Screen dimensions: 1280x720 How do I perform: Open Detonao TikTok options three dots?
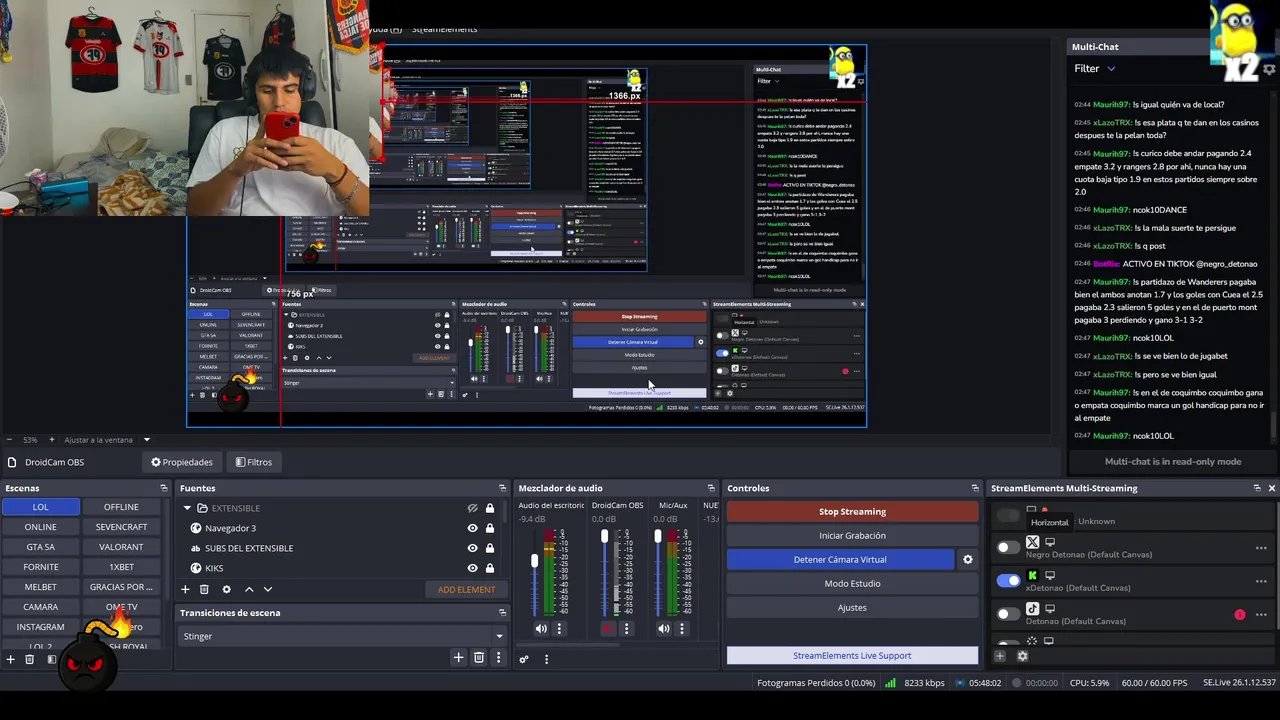pos(1261,615)
